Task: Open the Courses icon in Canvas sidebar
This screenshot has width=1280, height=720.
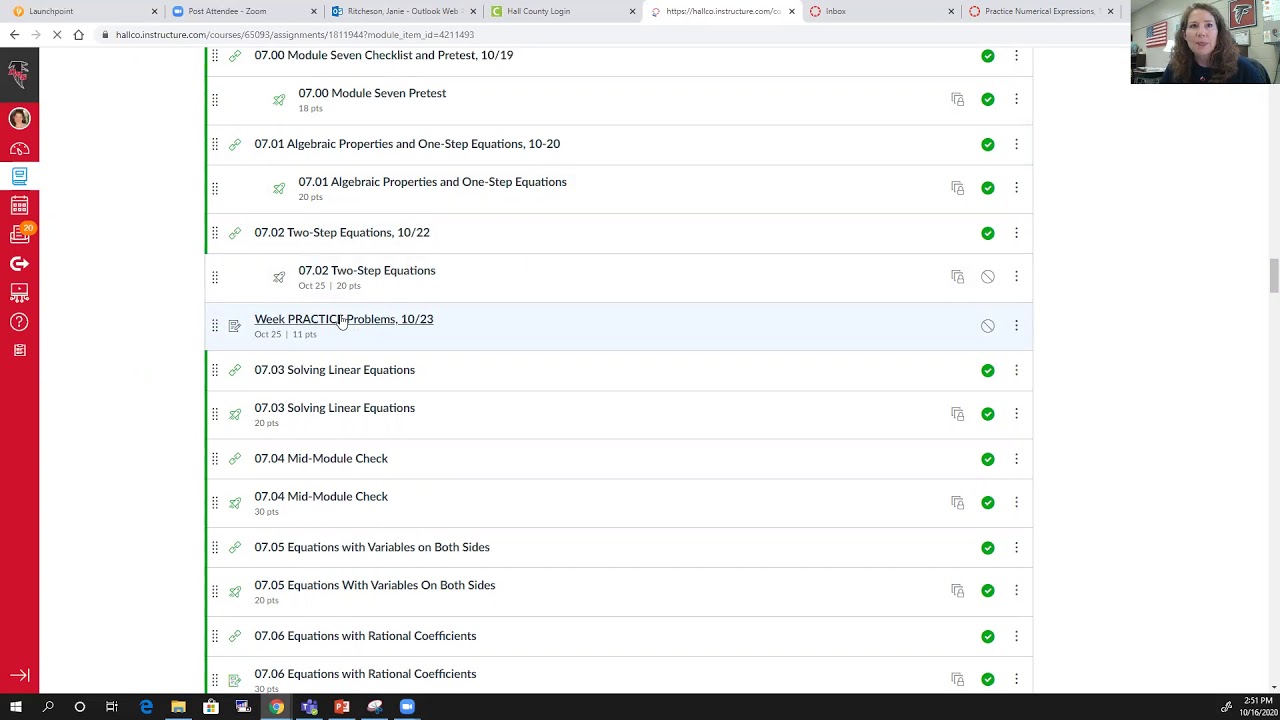Action: point(19,176)
